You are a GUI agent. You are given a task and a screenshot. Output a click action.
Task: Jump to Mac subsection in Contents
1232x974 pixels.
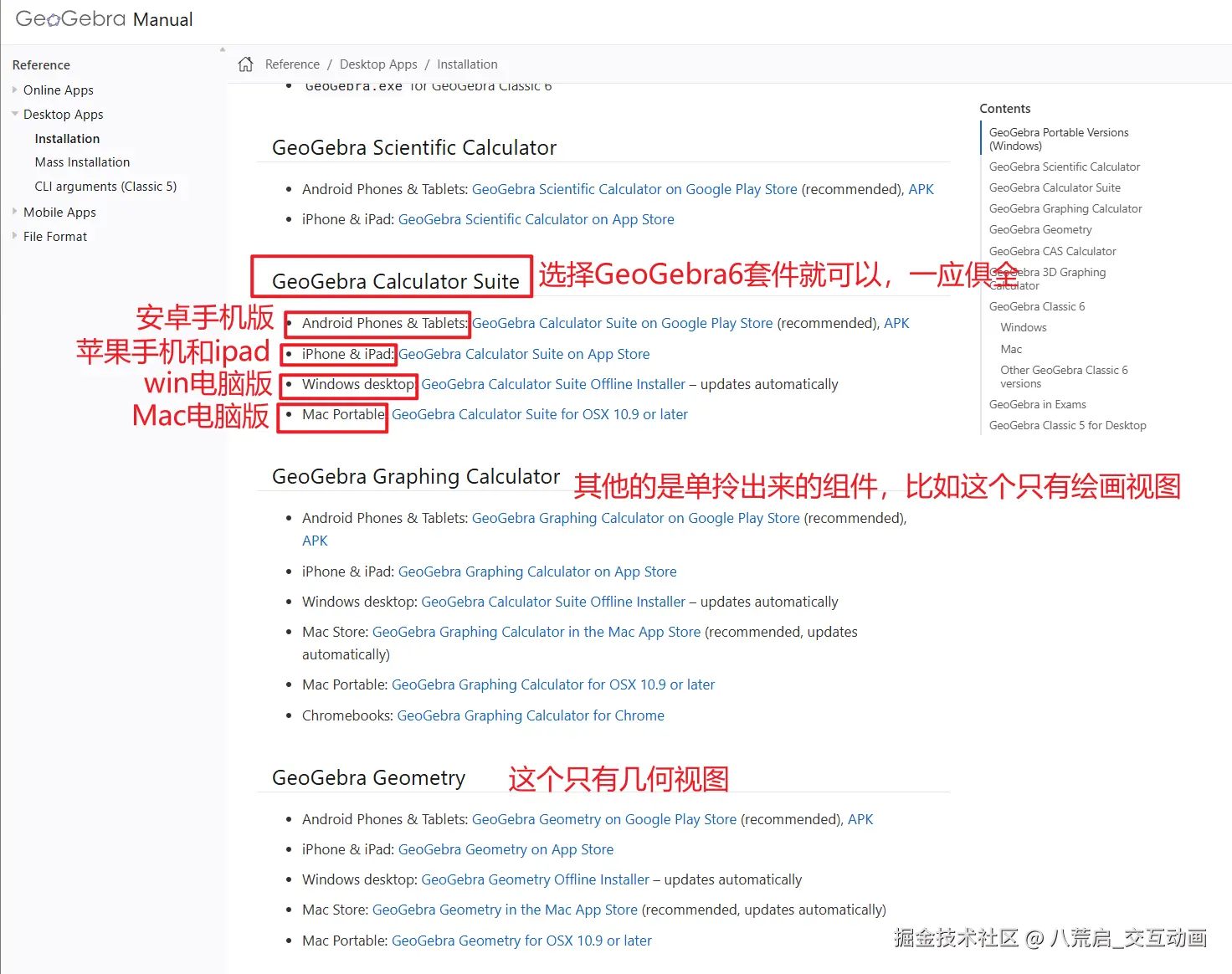1011,349
